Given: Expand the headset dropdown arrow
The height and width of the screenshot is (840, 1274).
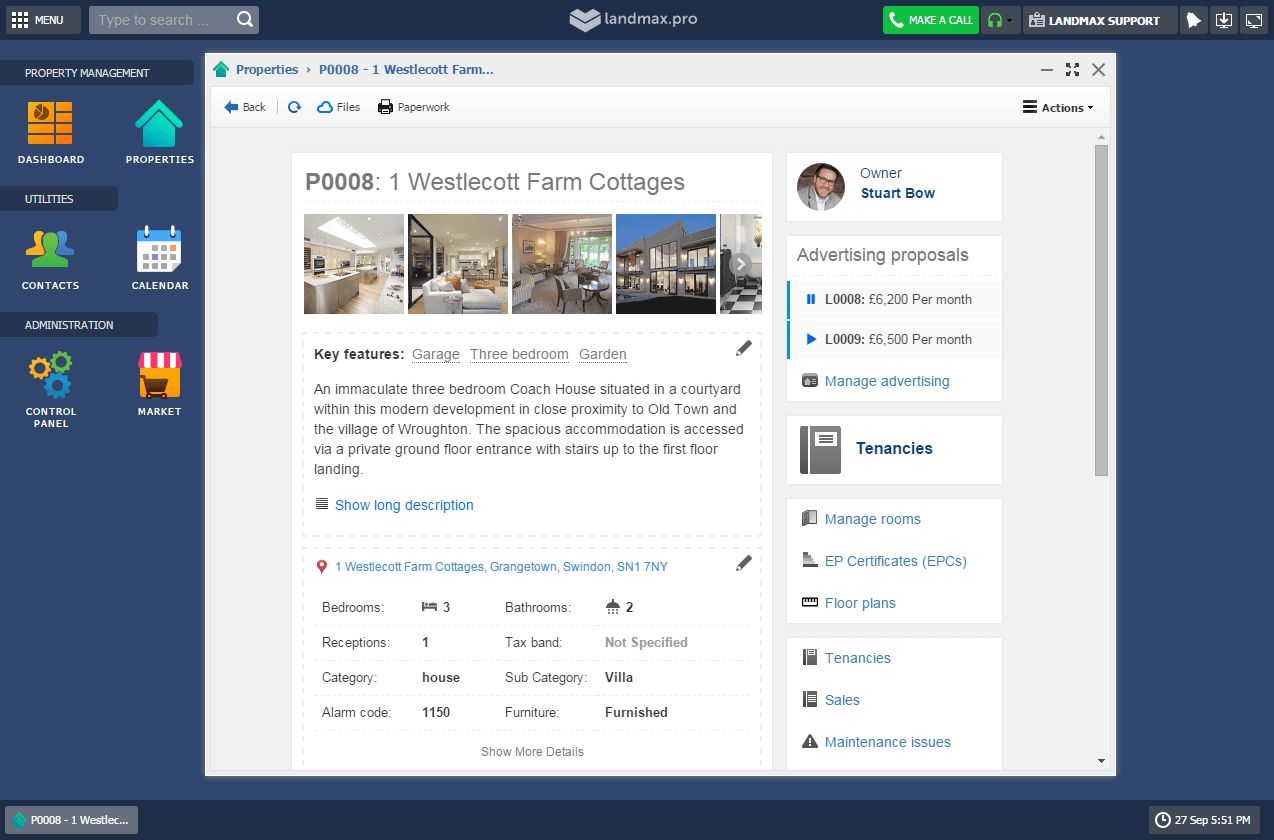Looking at the screenshot, I should pos(1010,21).
